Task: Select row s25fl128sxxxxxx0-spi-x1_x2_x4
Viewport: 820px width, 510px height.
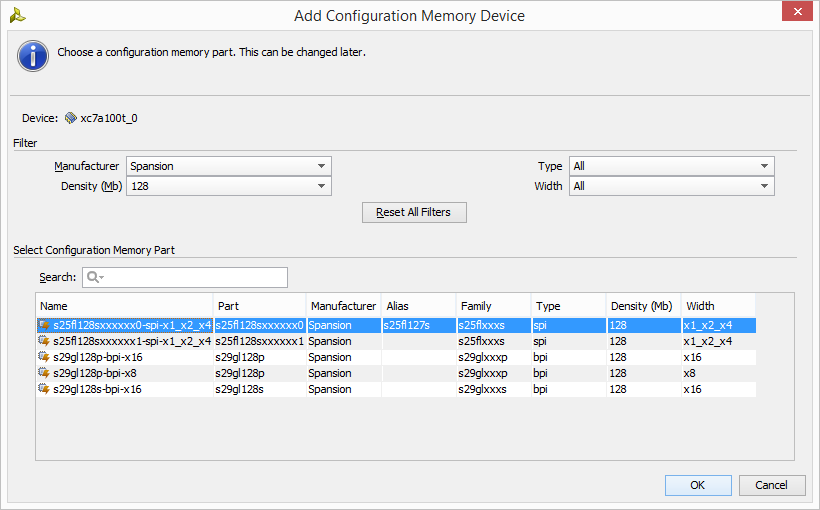Action: (396, 325)
